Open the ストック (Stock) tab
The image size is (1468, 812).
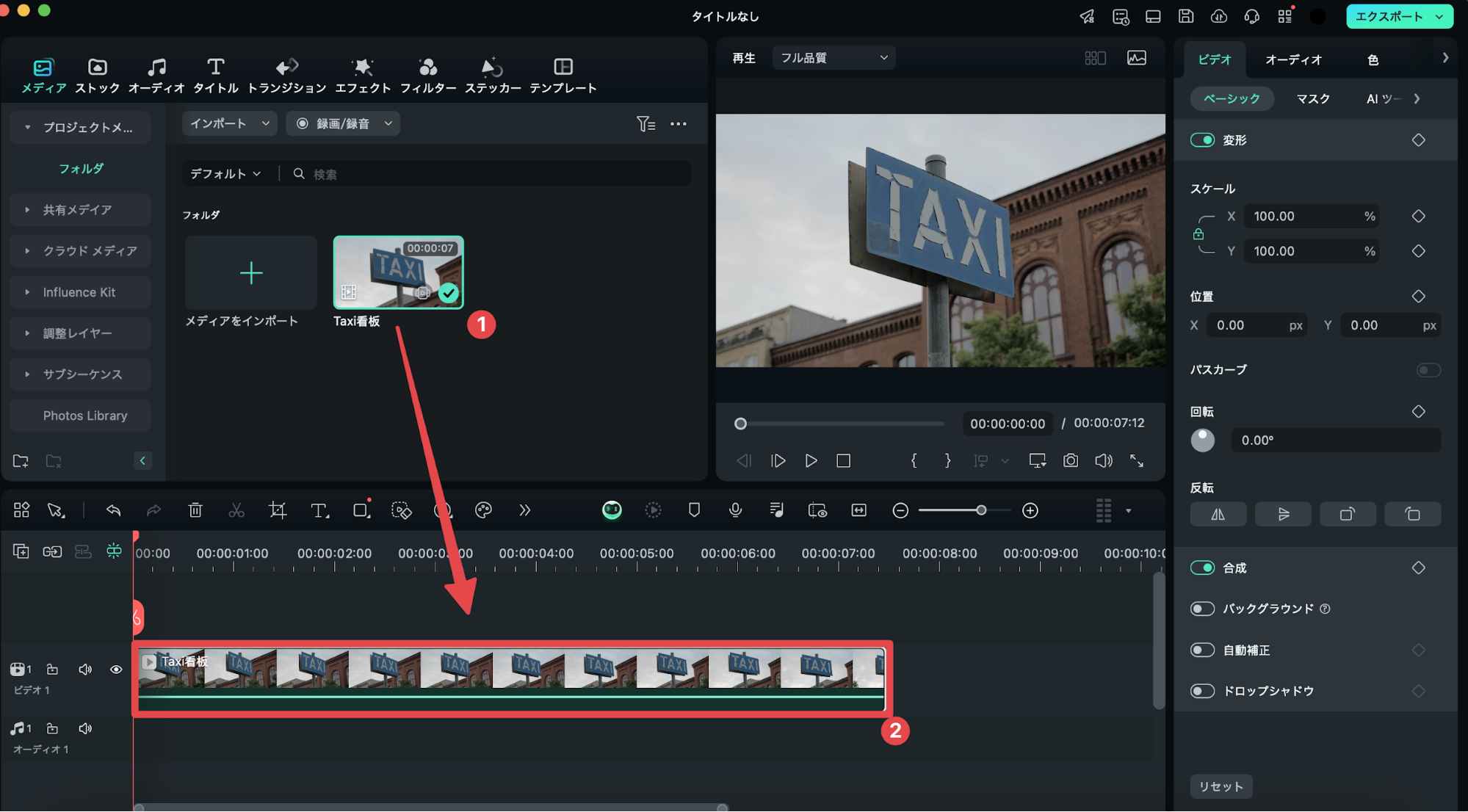[97, 76]
